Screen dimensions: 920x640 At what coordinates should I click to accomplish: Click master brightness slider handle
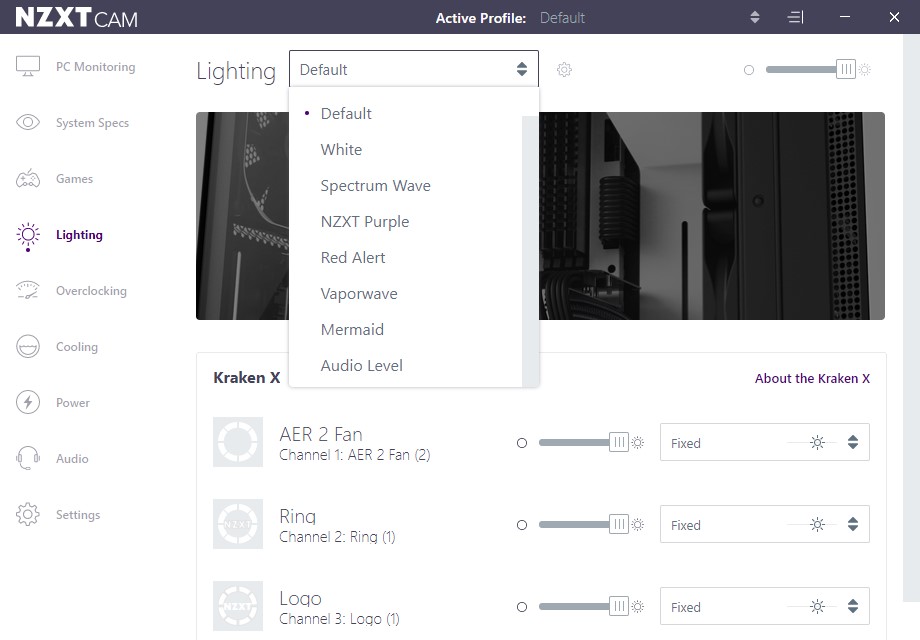click(845, 69)
